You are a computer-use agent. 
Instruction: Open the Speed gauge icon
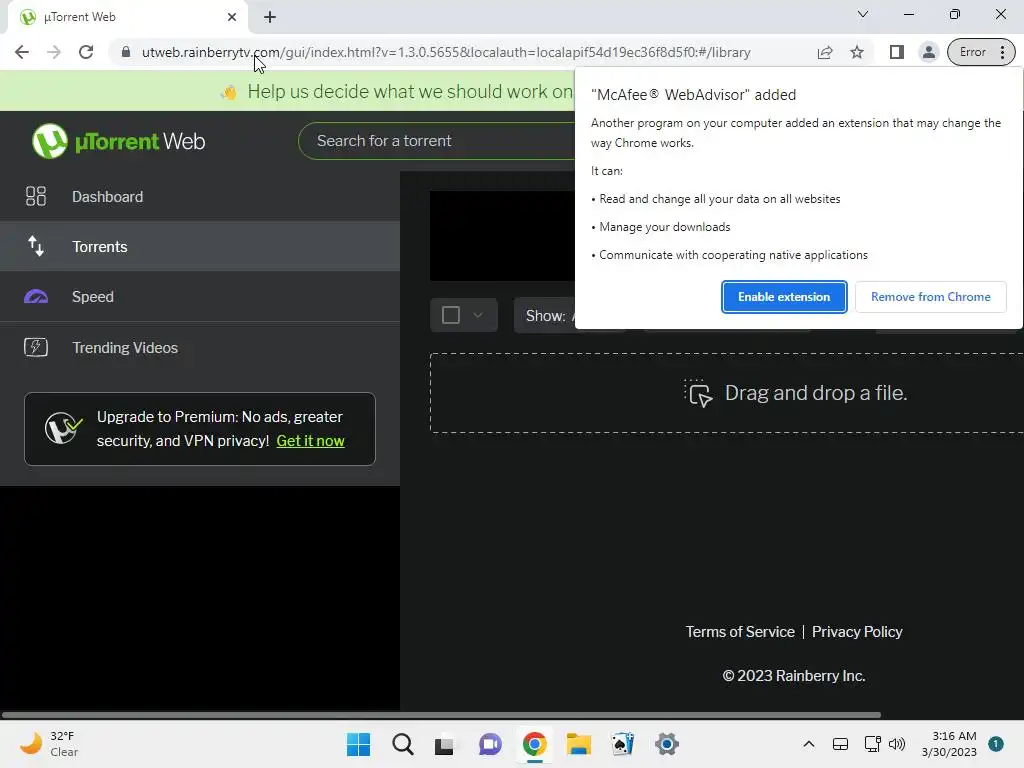pyautogui.click(x=36, y=296)
